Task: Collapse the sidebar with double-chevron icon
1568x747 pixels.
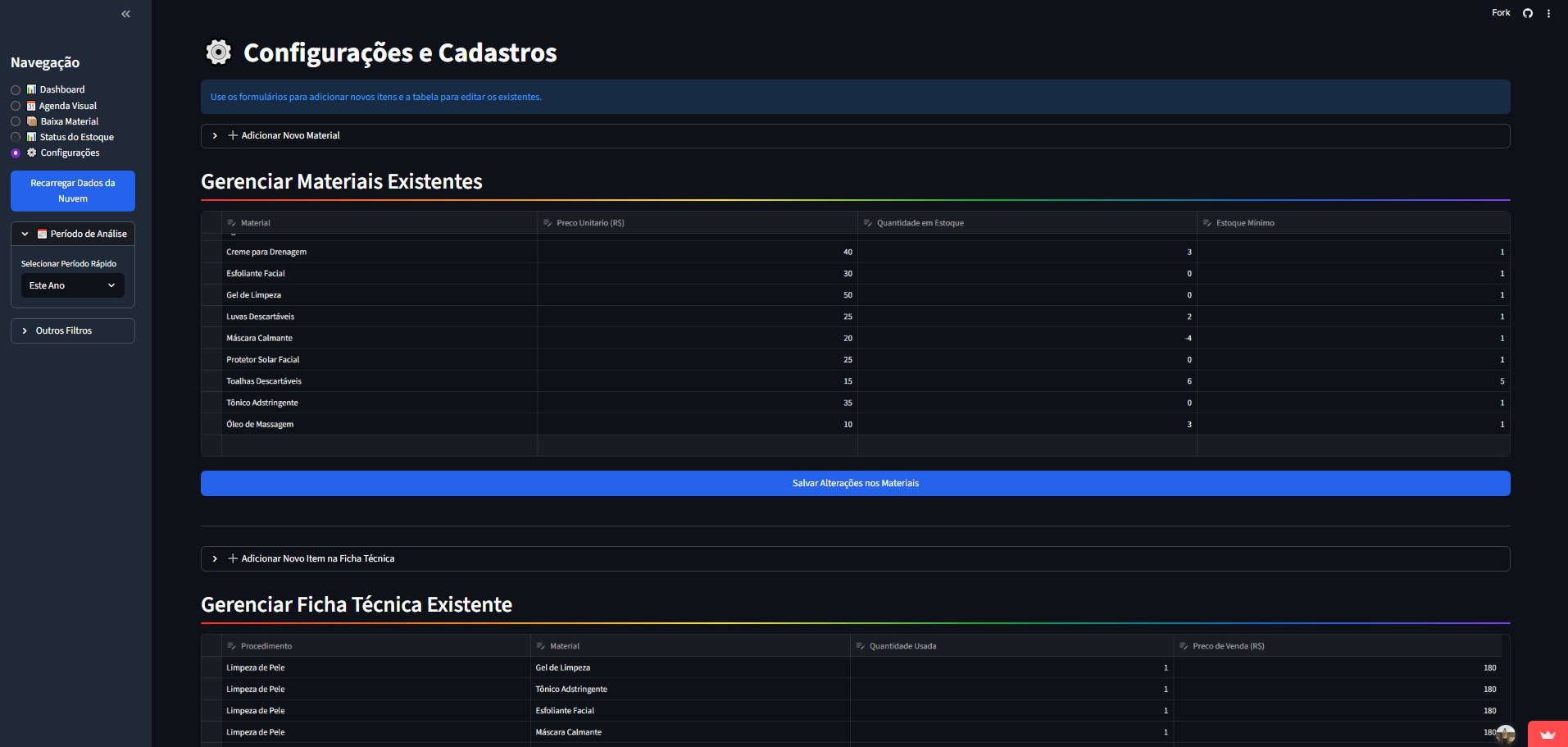Action: coord(125,14)
